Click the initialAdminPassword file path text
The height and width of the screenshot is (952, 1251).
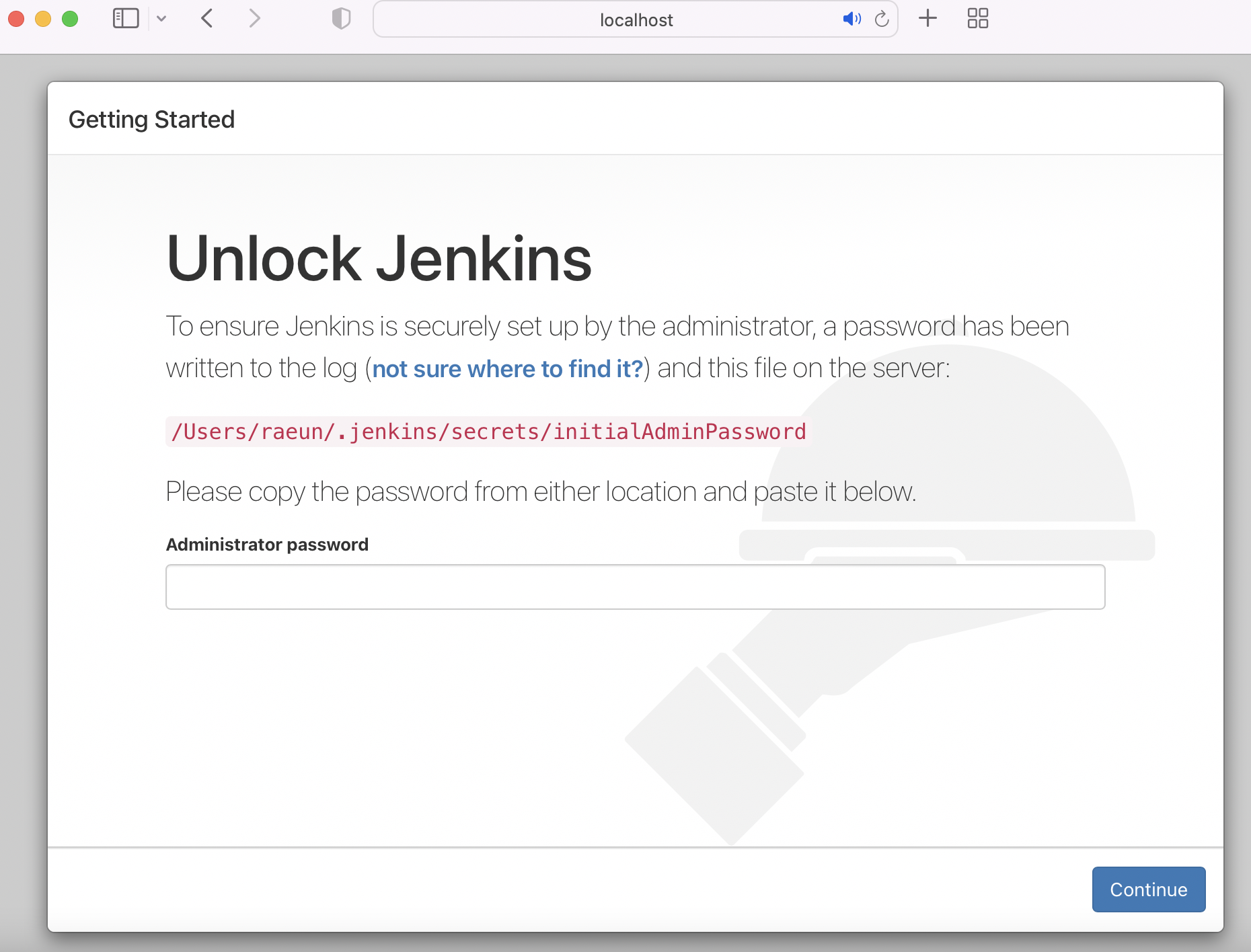[488, 431]
